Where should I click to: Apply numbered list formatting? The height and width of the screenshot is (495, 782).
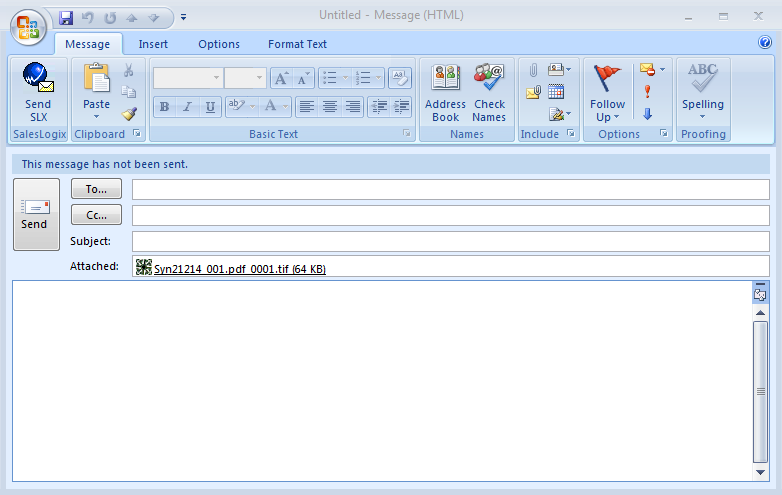[363, 78]
